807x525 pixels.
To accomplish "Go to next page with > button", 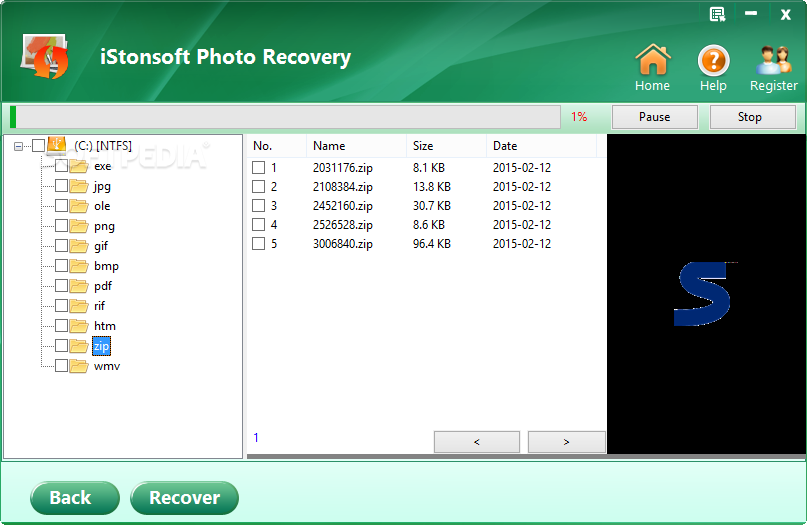I will pyautogui.click(x=566, y=442).
